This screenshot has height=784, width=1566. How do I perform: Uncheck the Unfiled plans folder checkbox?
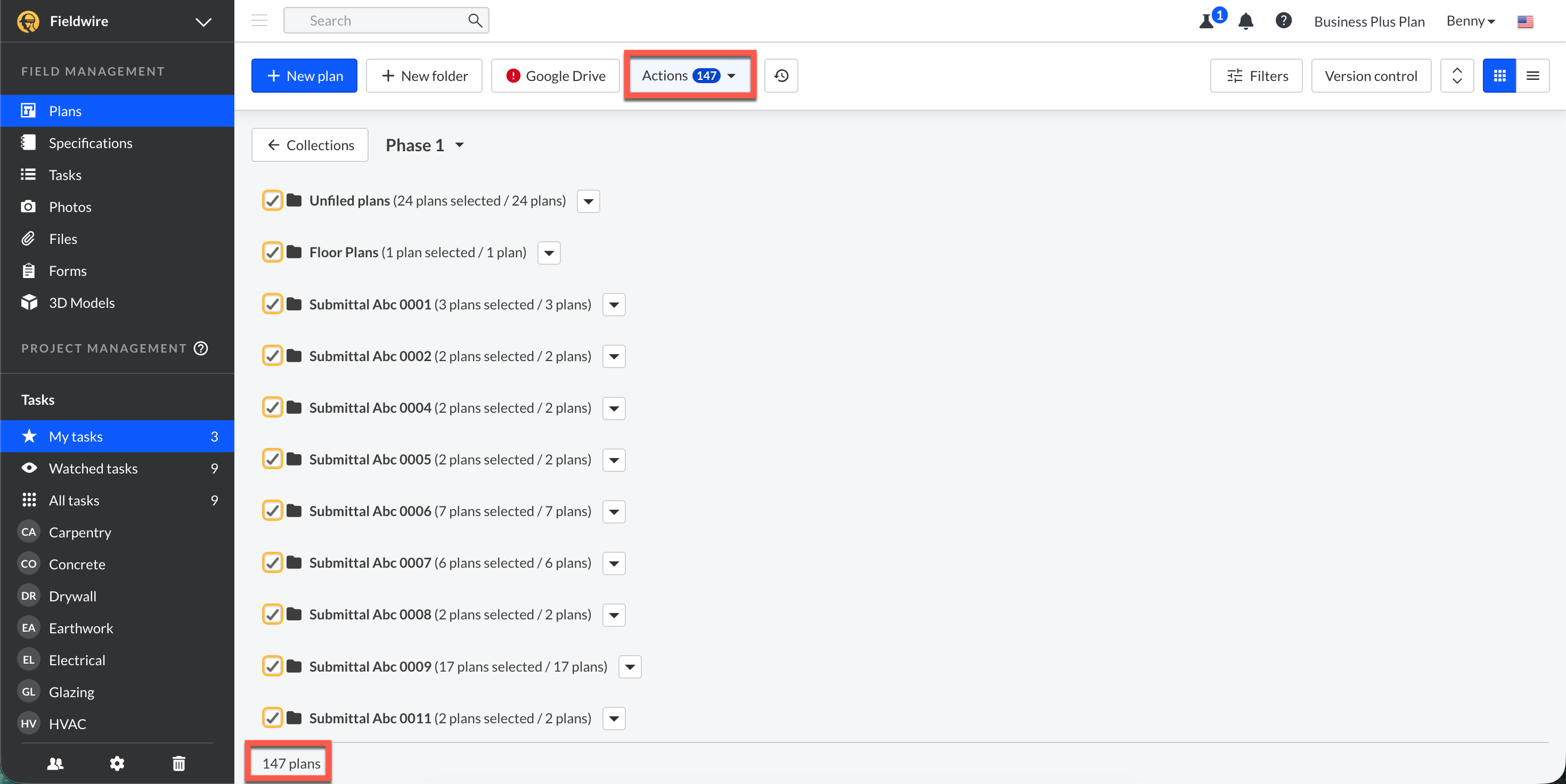272,201
